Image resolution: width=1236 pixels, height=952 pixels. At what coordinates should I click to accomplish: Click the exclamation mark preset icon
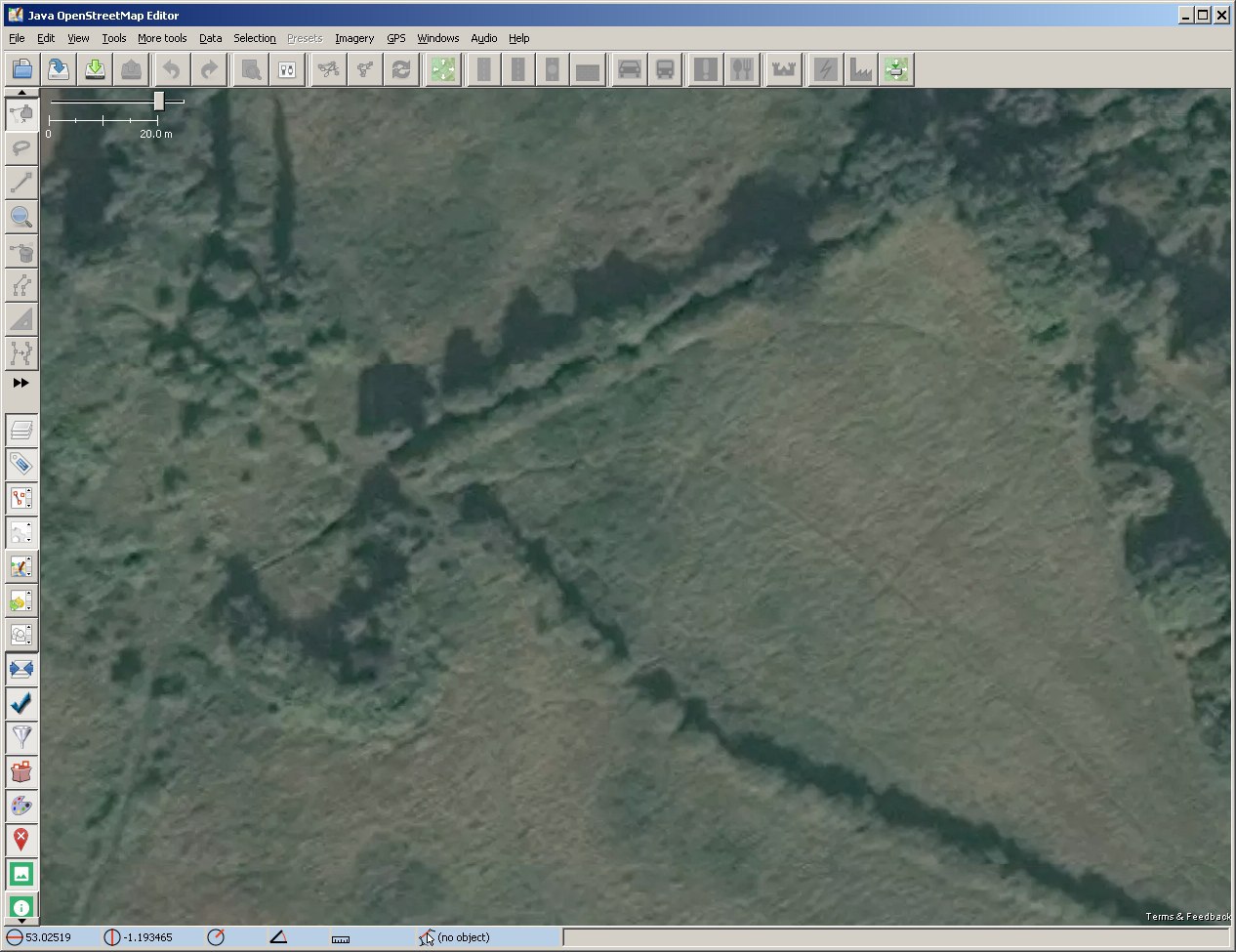705,69
